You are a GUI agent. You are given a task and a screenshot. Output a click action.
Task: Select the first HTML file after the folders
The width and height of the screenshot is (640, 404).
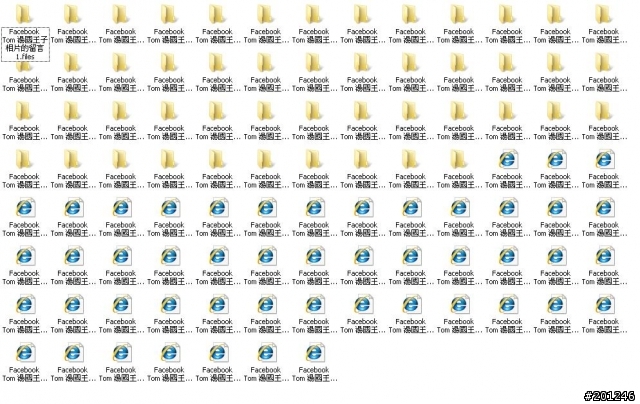point(507,160)
